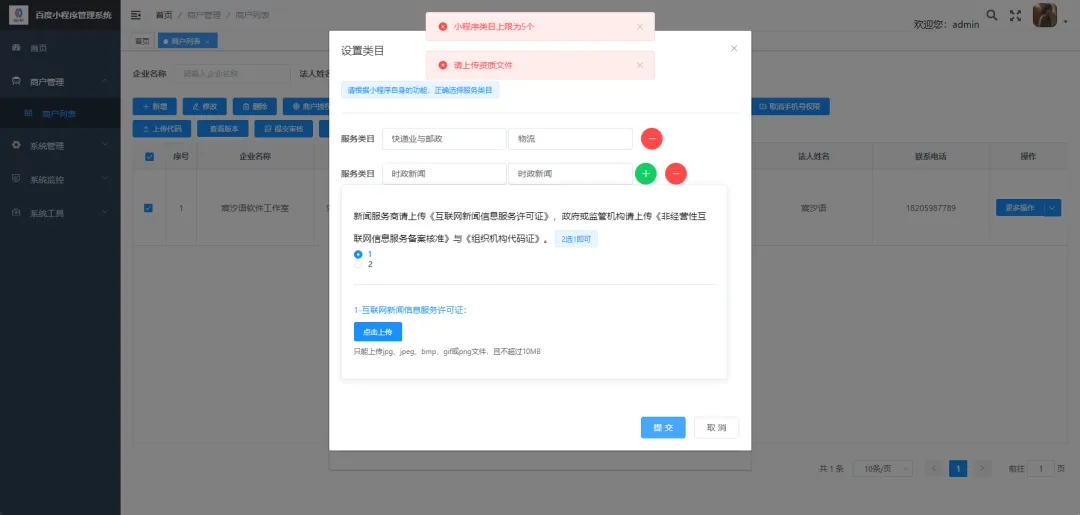Click the 上传代码 button
The image size is (1080, 515).
coord(162,129)
